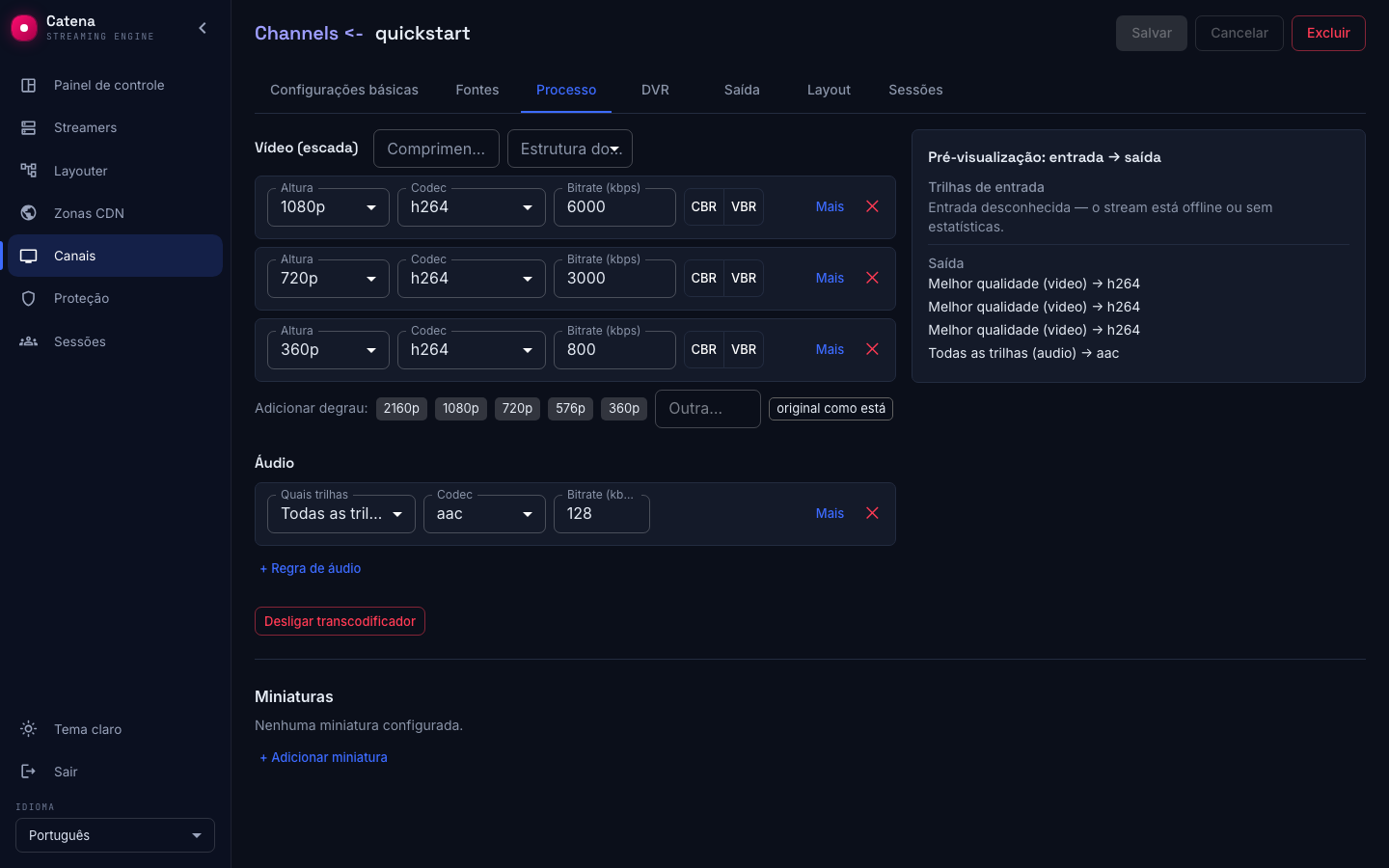Click the Sair logout icon
The height and width of the screenshot is (868, 1389).
click(29, 772)
